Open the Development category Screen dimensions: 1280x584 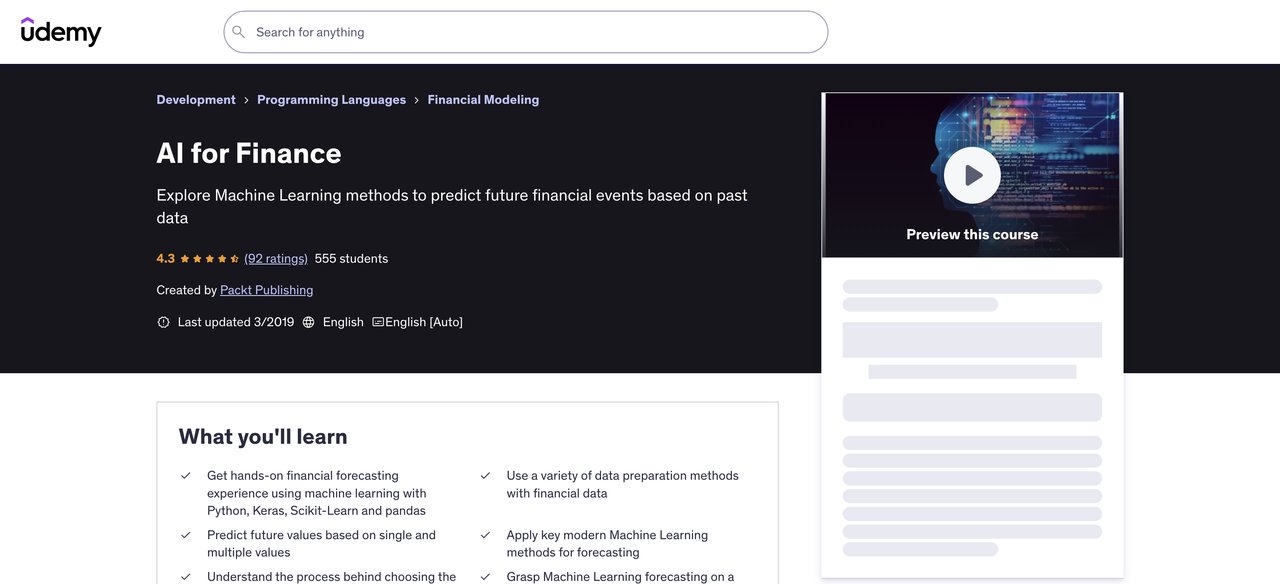pos(195,99)
